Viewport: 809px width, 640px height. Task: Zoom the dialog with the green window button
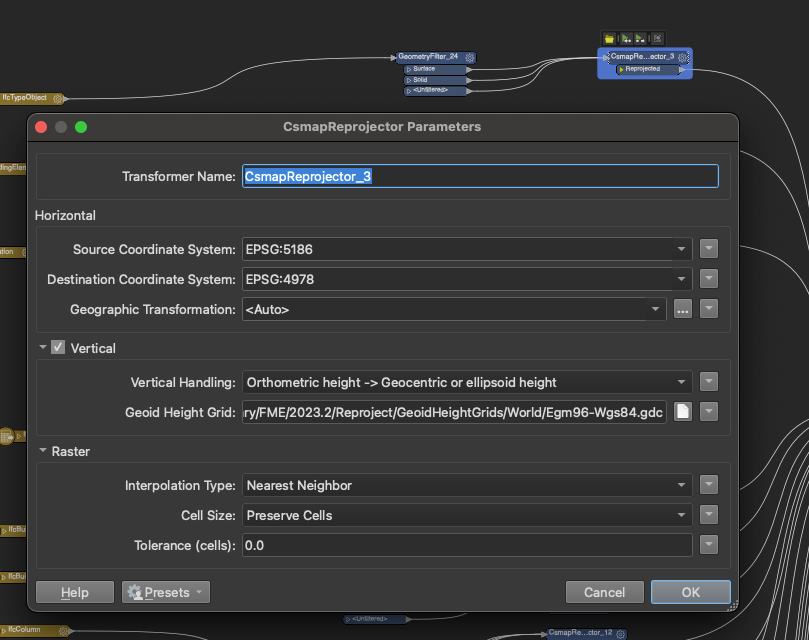[81, 127]
